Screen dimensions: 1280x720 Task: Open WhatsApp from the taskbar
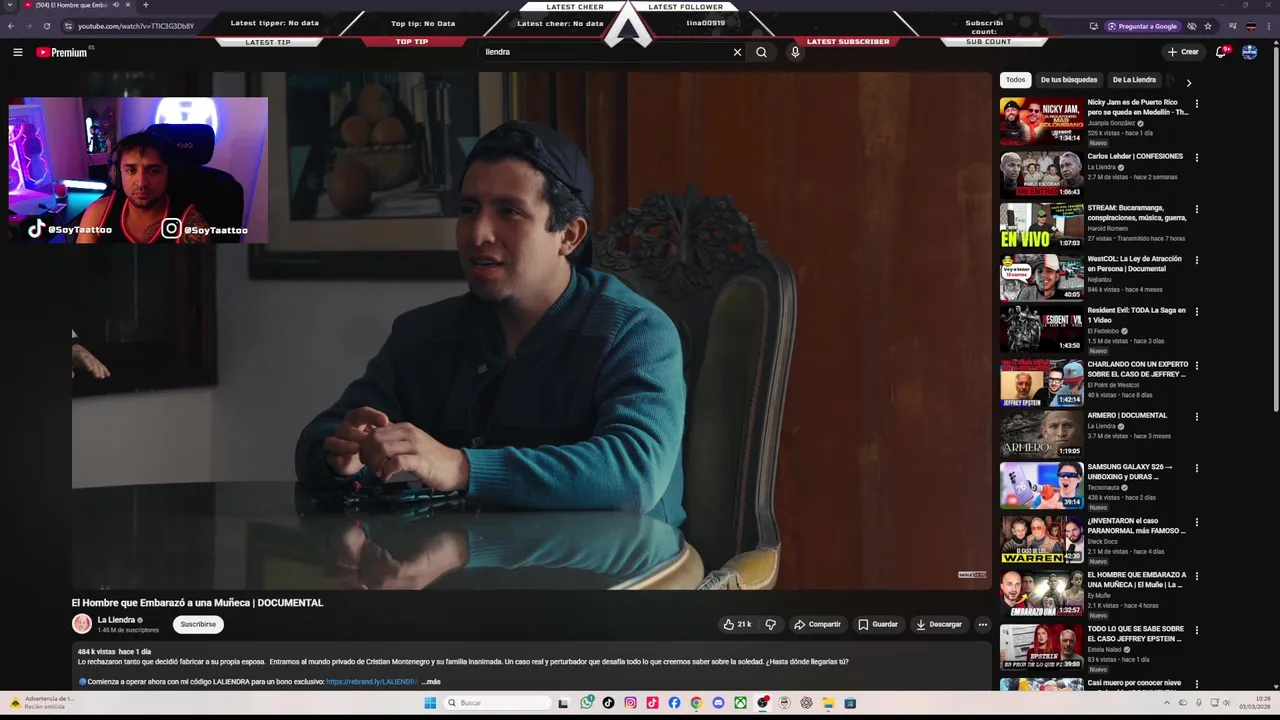(x=586, y=703)
